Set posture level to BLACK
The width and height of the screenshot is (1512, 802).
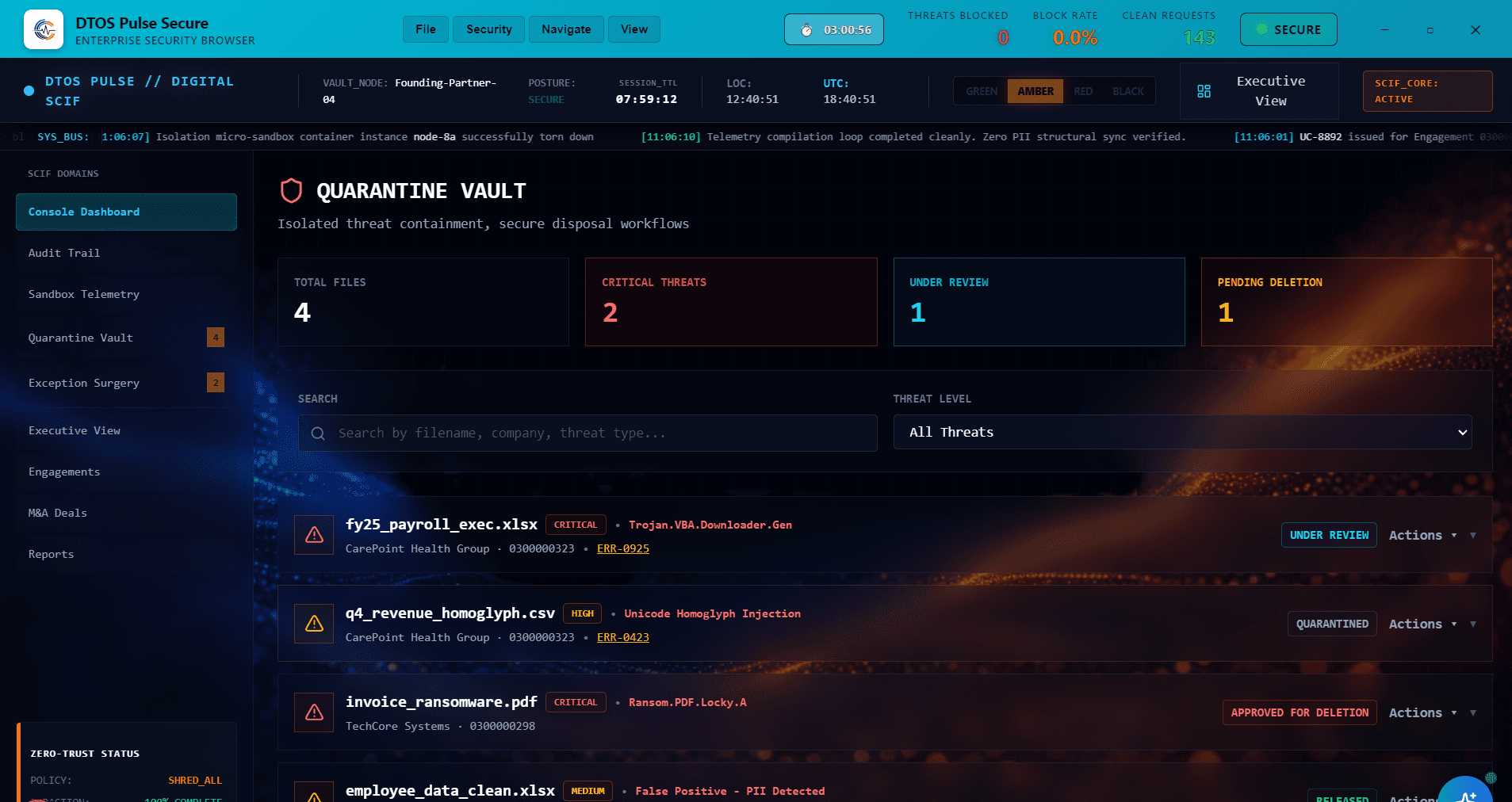coord(1127,91)
